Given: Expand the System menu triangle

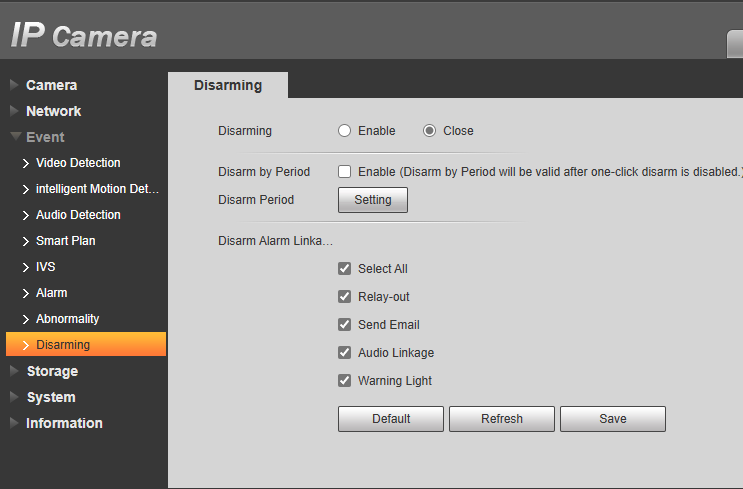Looking at the screenshot, I should click(x=15, y=397).
